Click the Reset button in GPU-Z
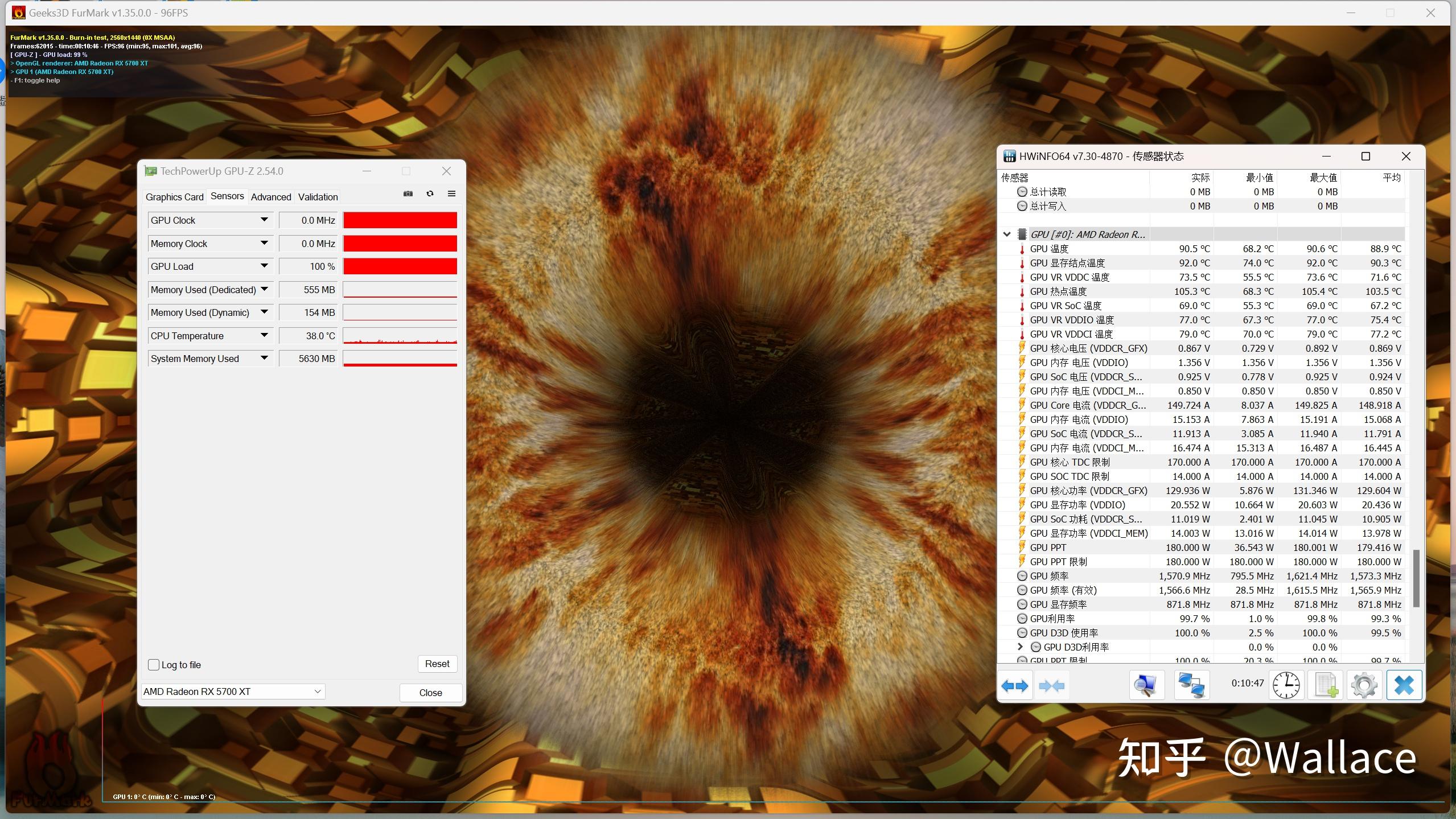The width and height of the screenshot is (1456, 819). click(437, 663)
